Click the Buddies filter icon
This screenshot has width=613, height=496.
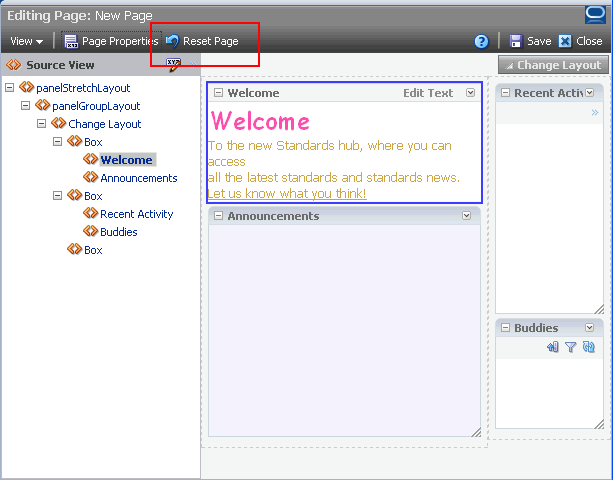[x=571, y=347]
